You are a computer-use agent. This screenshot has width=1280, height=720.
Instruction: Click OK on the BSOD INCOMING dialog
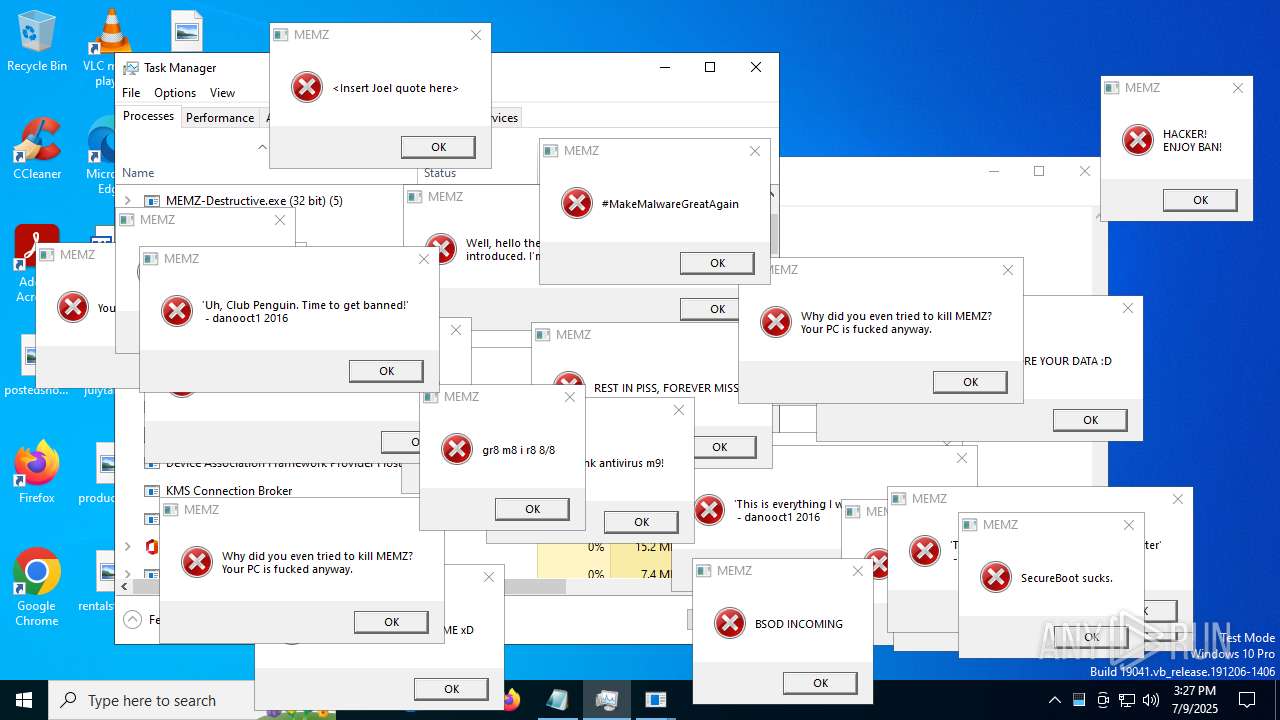[820, 683]
